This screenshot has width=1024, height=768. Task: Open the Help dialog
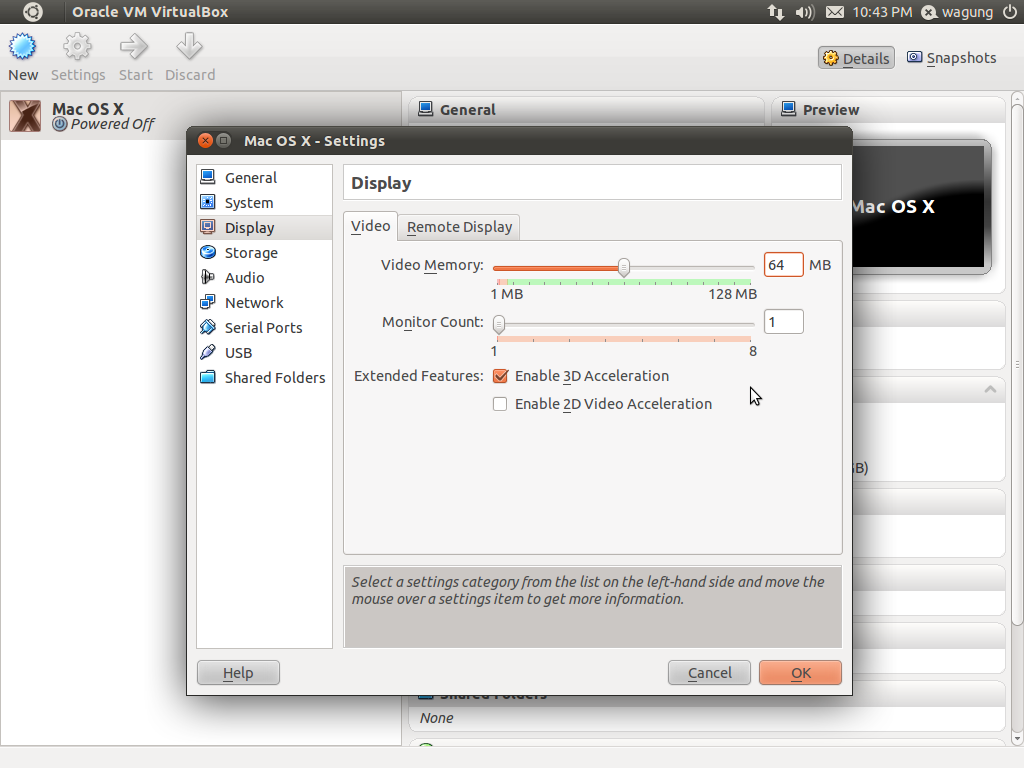click(238, 672)
